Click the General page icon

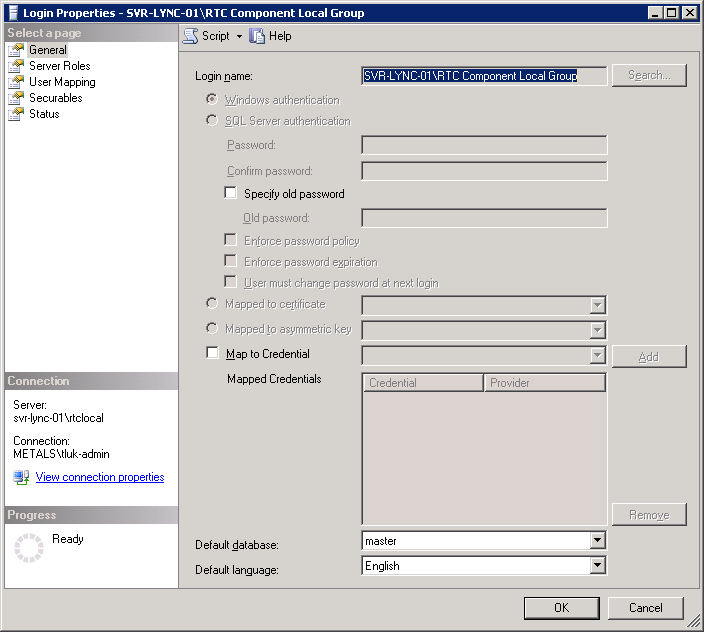[16, 50]
